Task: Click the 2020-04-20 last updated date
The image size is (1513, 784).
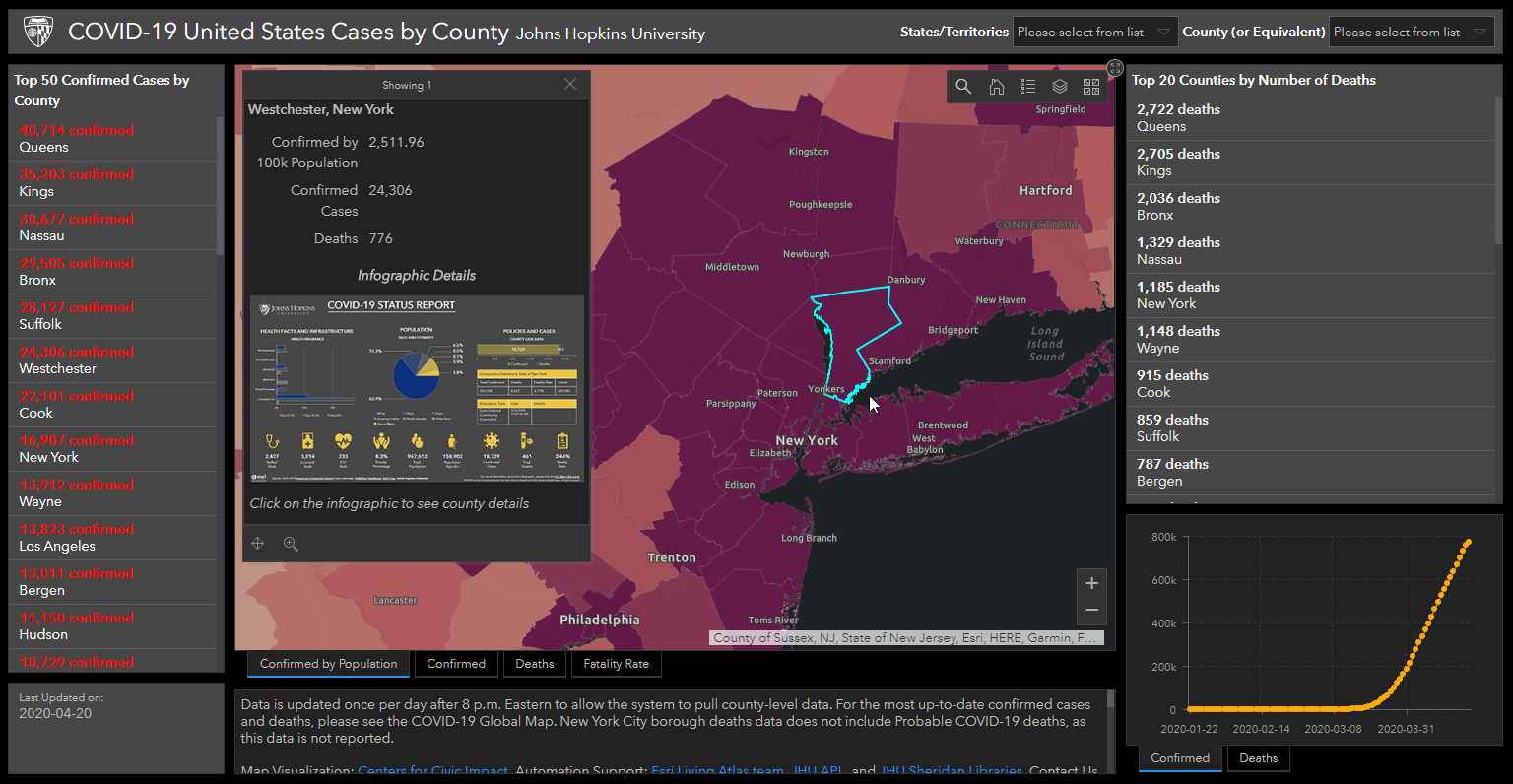Action: 55,713
